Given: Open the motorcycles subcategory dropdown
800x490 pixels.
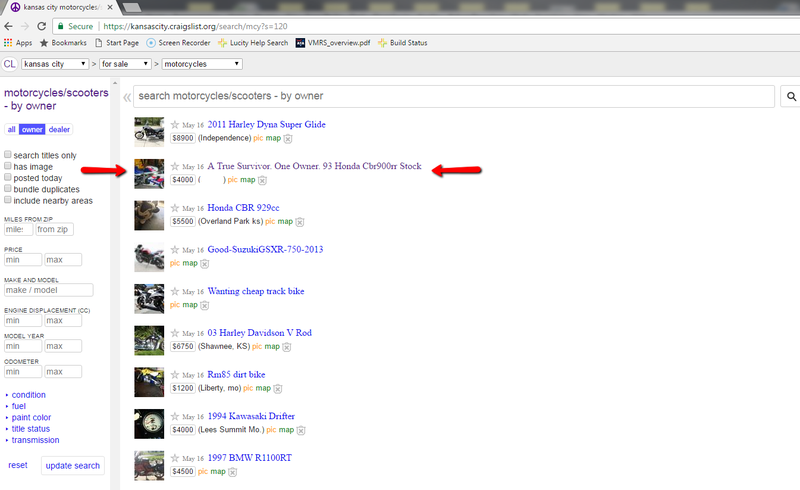Looking at the screenshot, I should click(202, 64).
